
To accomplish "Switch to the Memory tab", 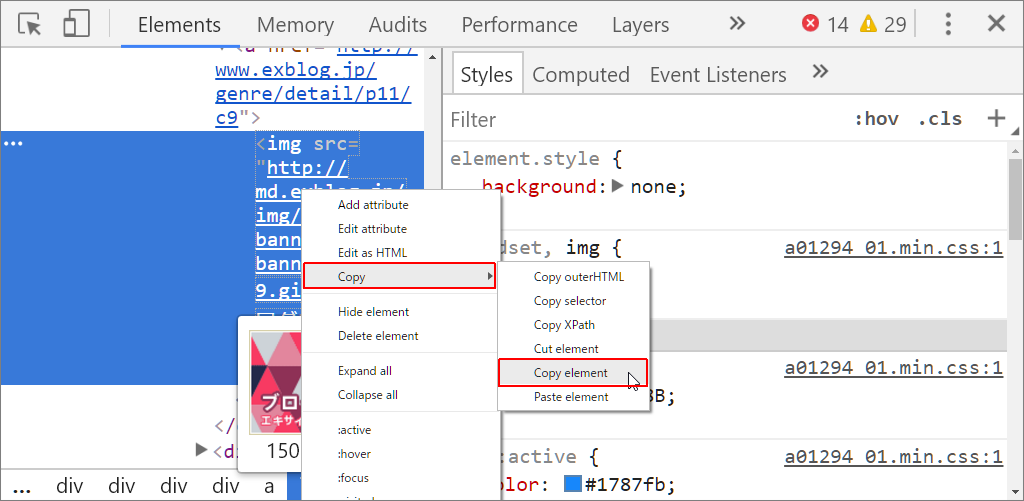I will click(x=295, y=25).
